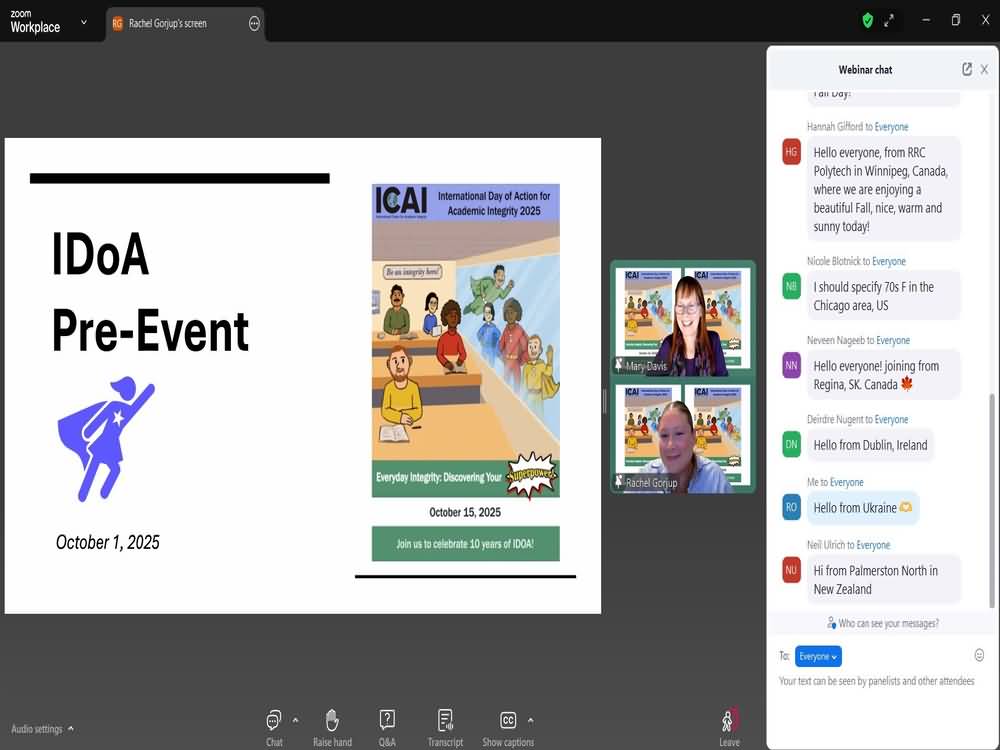Click the Raise hand icon
The image size is (1000, 750).
point(332,721)
